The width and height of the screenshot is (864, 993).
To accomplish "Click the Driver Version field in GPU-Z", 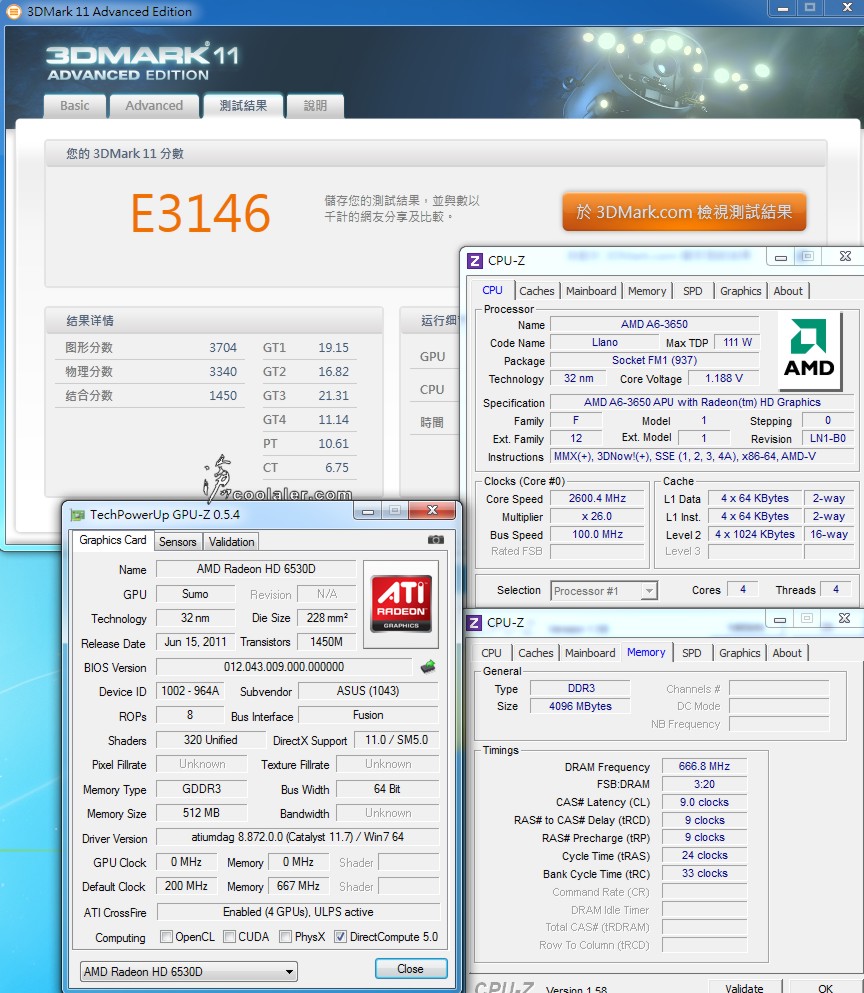I will click(x=298, y=837).
